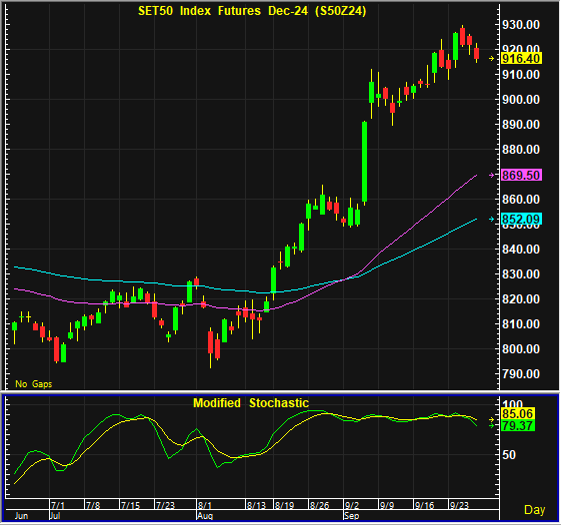Click the Sep month label on the axis
This screenshot has height=525, width=561.
coord(351,516)
